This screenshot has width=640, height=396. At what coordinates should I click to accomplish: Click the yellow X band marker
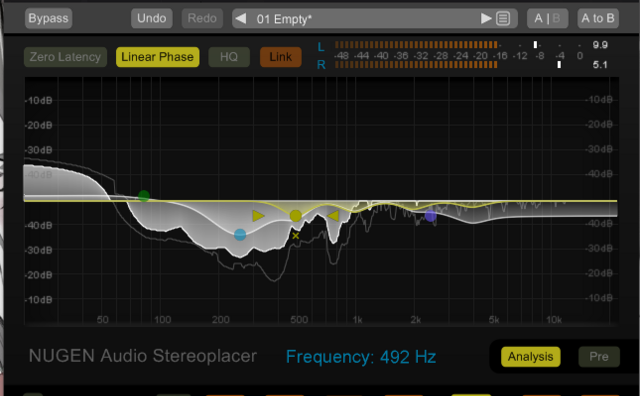tap(296, 236)
